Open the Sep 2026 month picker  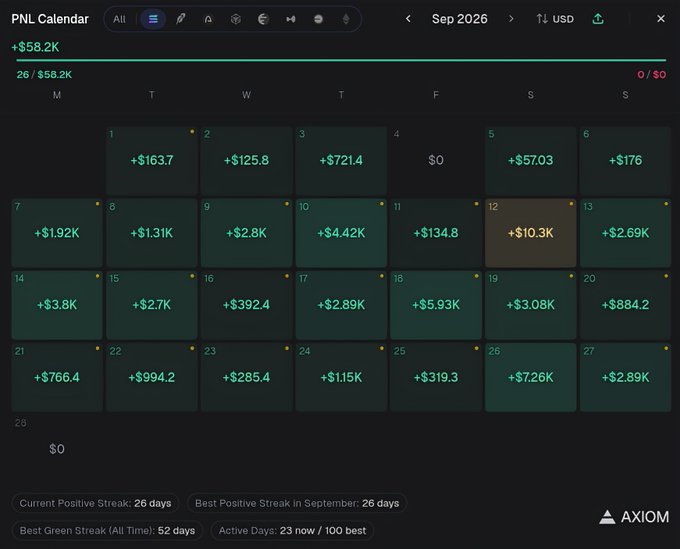coord(459,19)
